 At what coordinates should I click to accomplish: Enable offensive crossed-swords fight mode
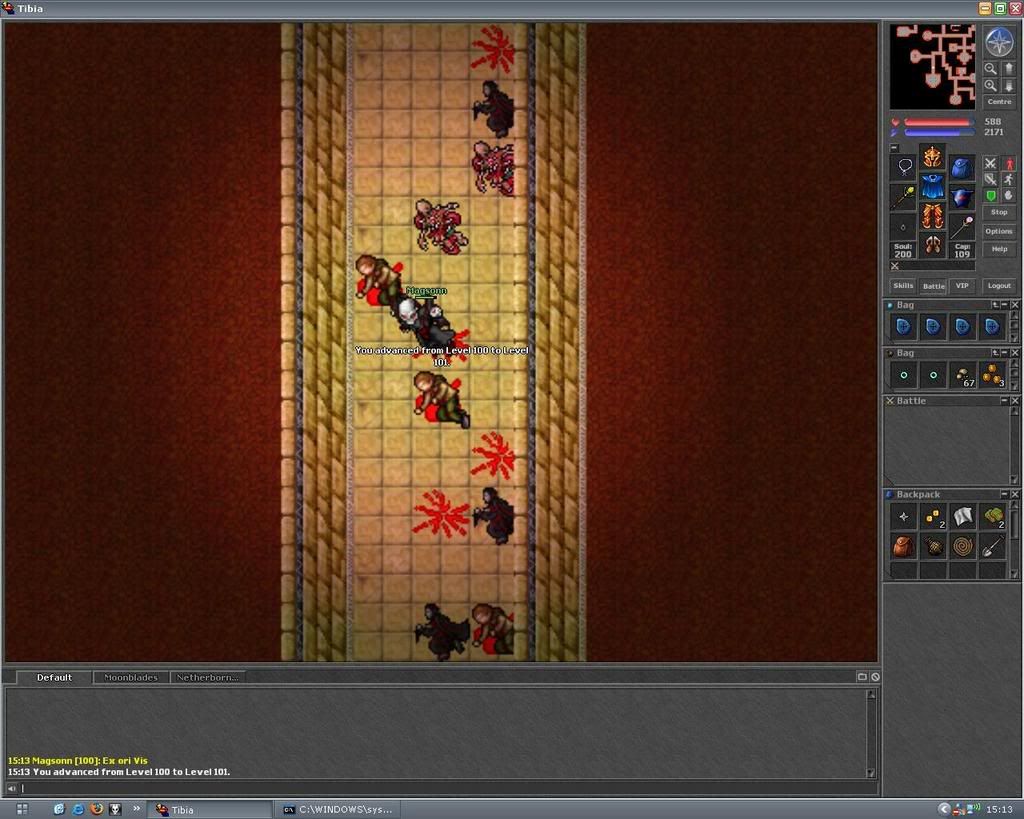(991, 163)
